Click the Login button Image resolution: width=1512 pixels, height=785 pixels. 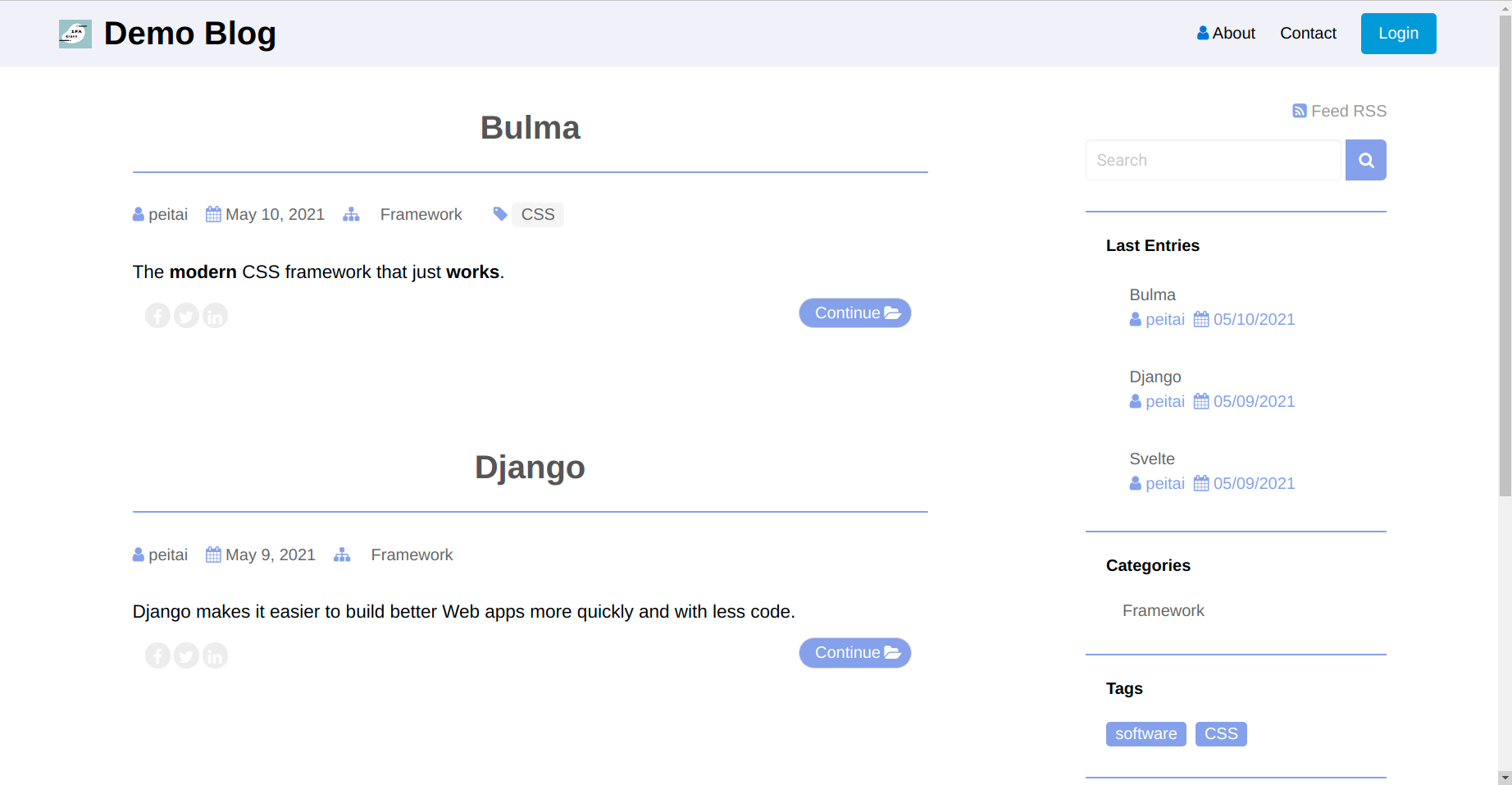coord(1398,34)
